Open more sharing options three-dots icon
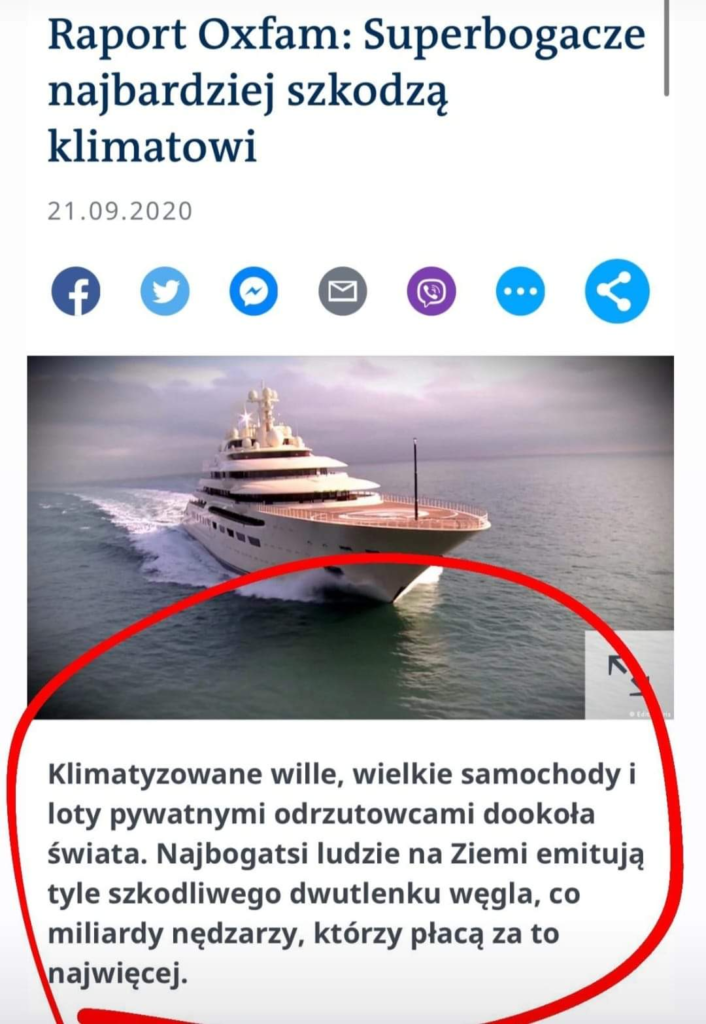706x1024 pixels. click(521, 291)
